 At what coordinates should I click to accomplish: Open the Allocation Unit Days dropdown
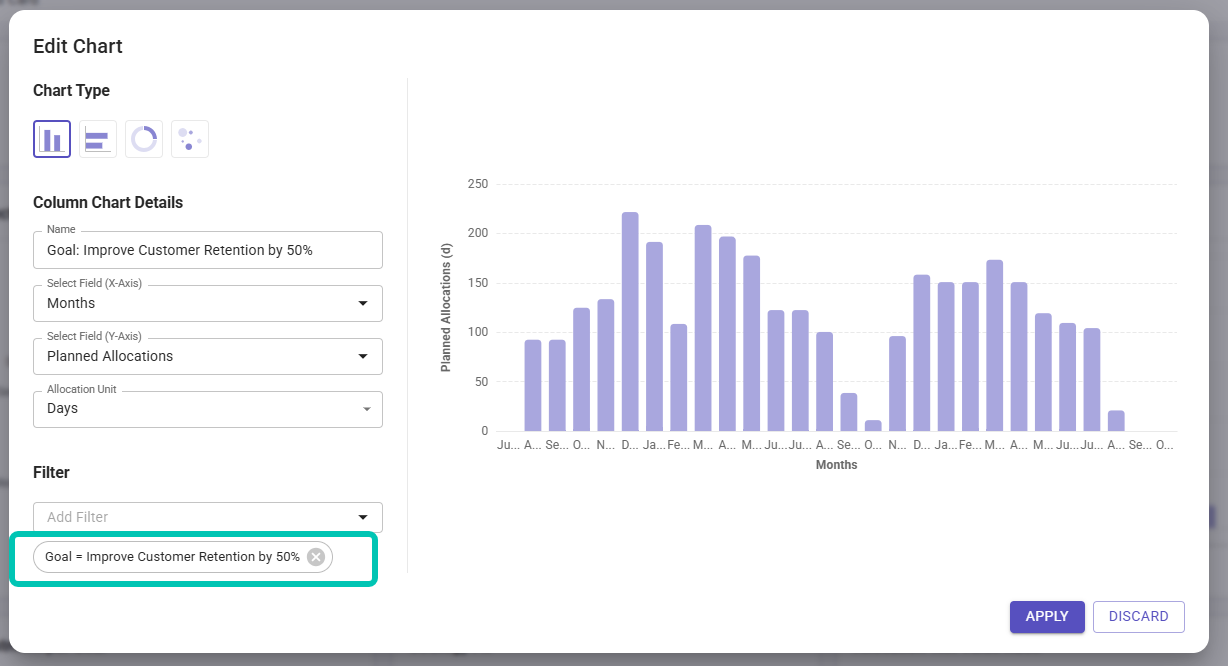(x=208, y=409)
